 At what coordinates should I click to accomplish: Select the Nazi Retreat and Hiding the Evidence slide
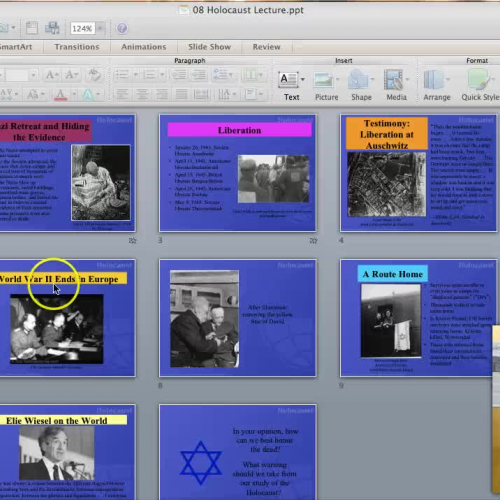coord(68,173)
